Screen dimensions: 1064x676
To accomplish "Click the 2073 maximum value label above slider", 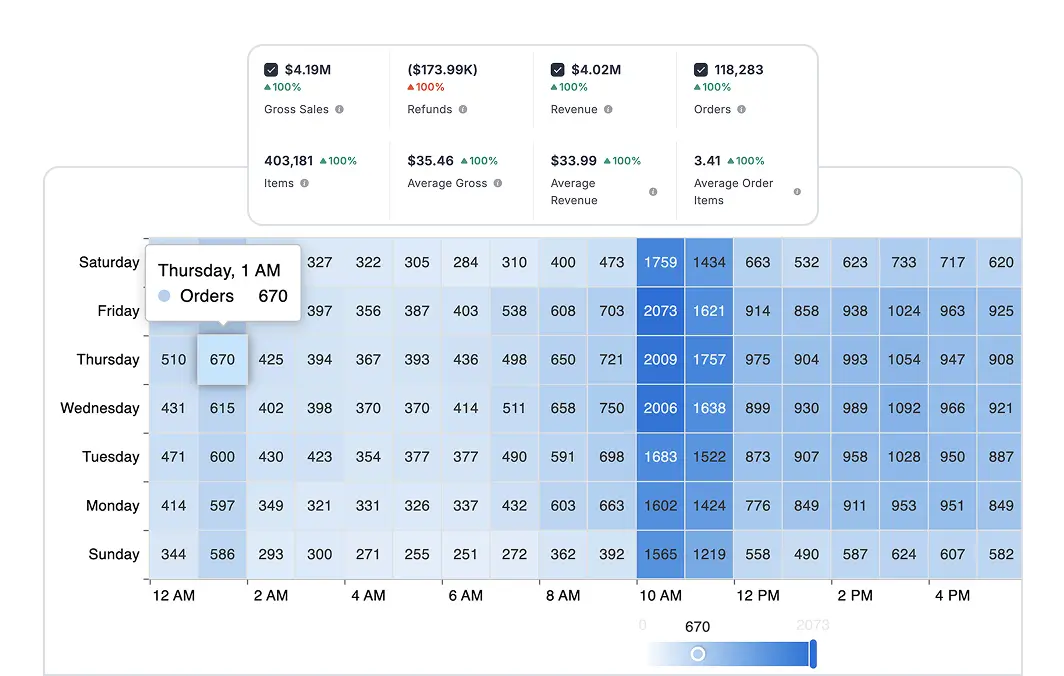I will pos(813,626).
